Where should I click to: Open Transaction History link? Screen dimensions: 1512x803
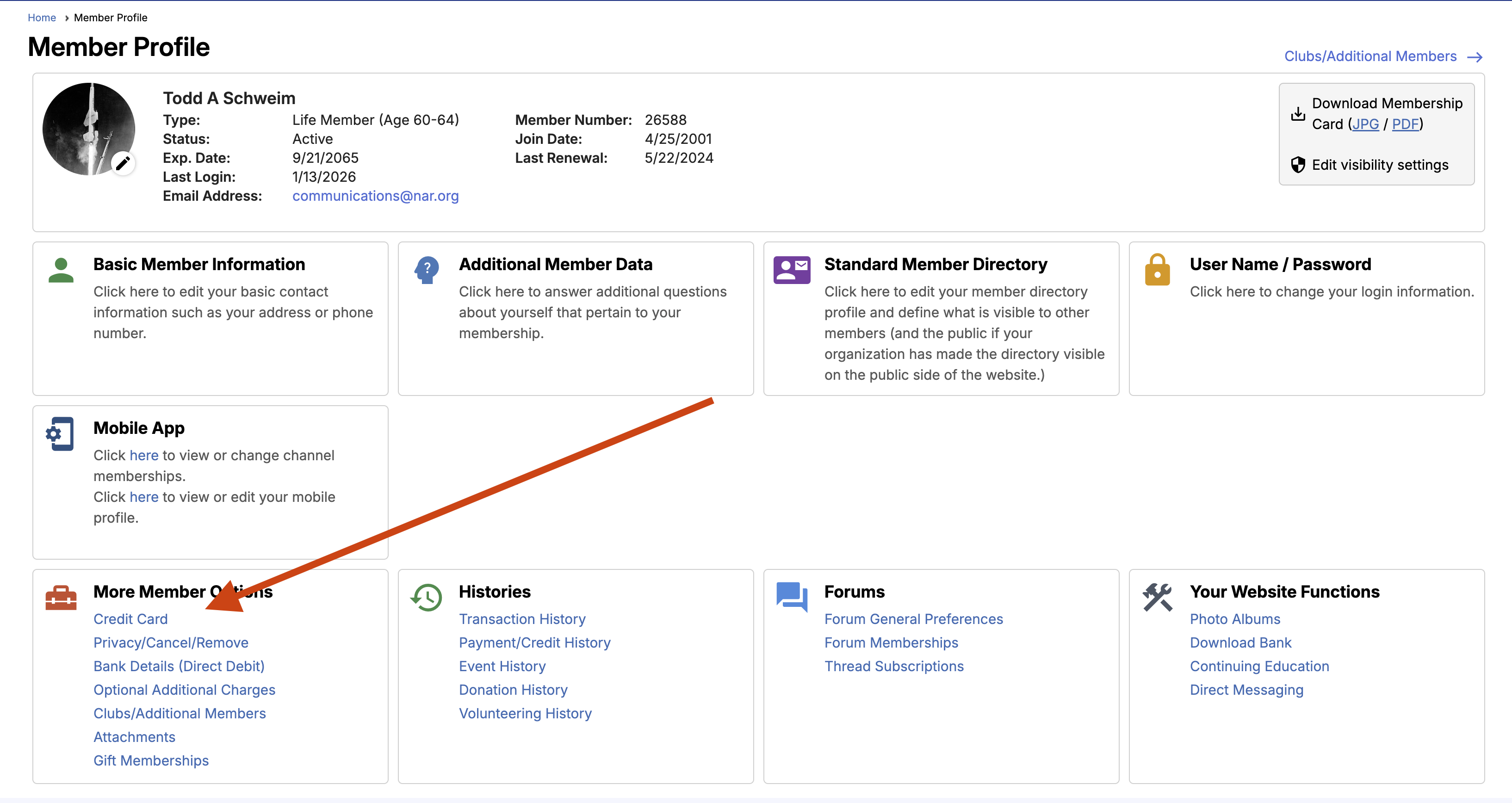tap(522, 619)
